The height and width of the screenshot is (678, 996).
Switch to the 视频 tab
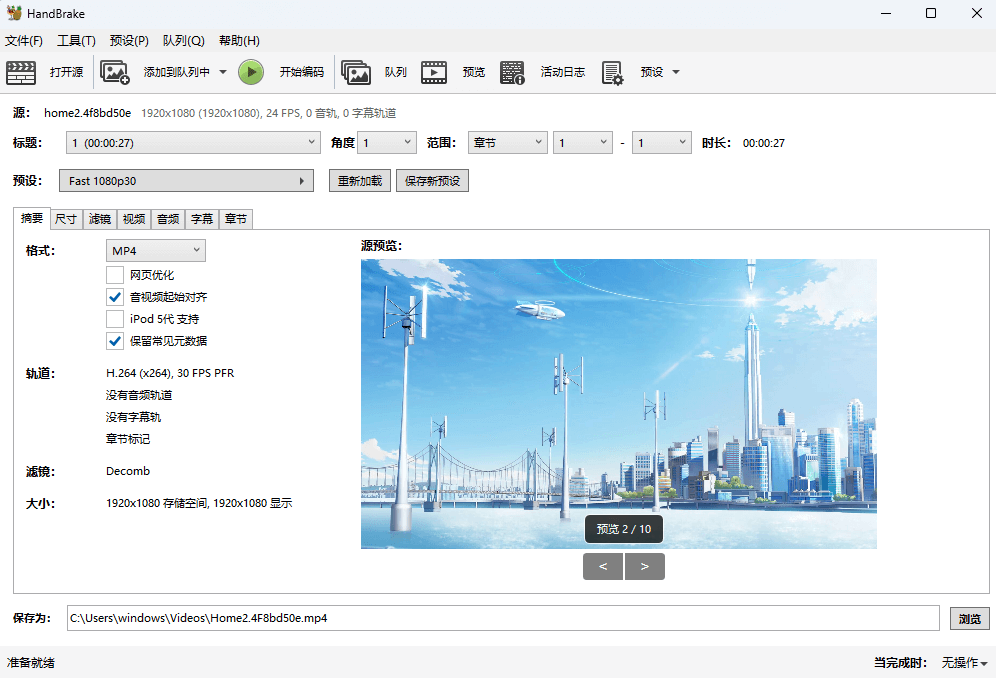pos(134,219)
